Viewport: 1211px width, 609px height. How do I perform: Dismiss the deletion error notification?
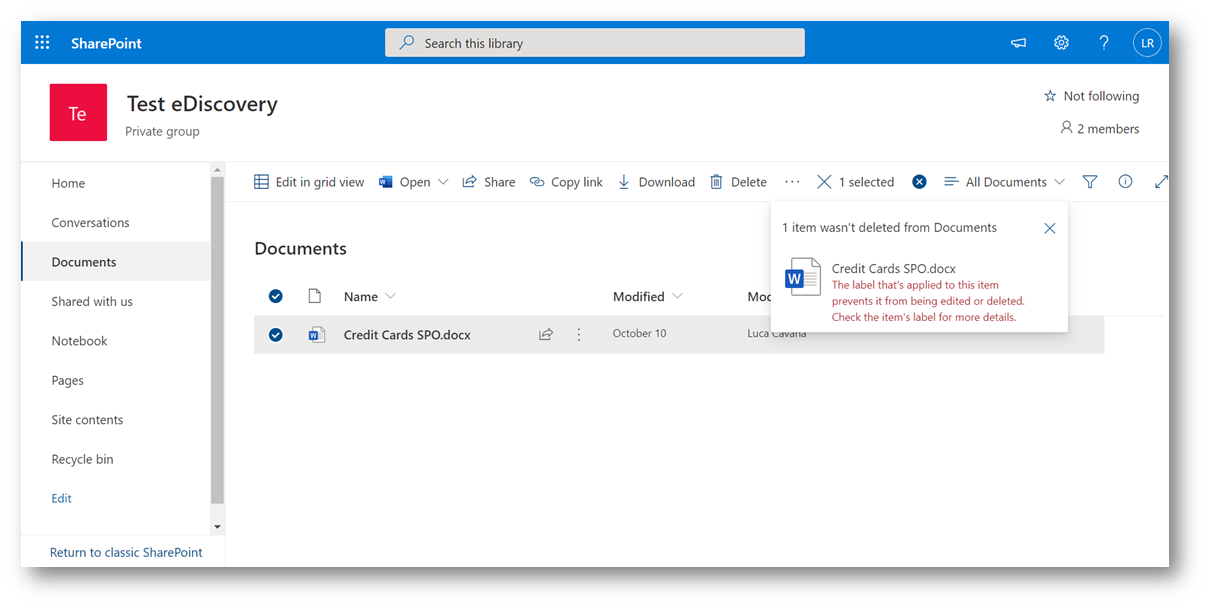pyautogui.click(x=1049, y=228)
